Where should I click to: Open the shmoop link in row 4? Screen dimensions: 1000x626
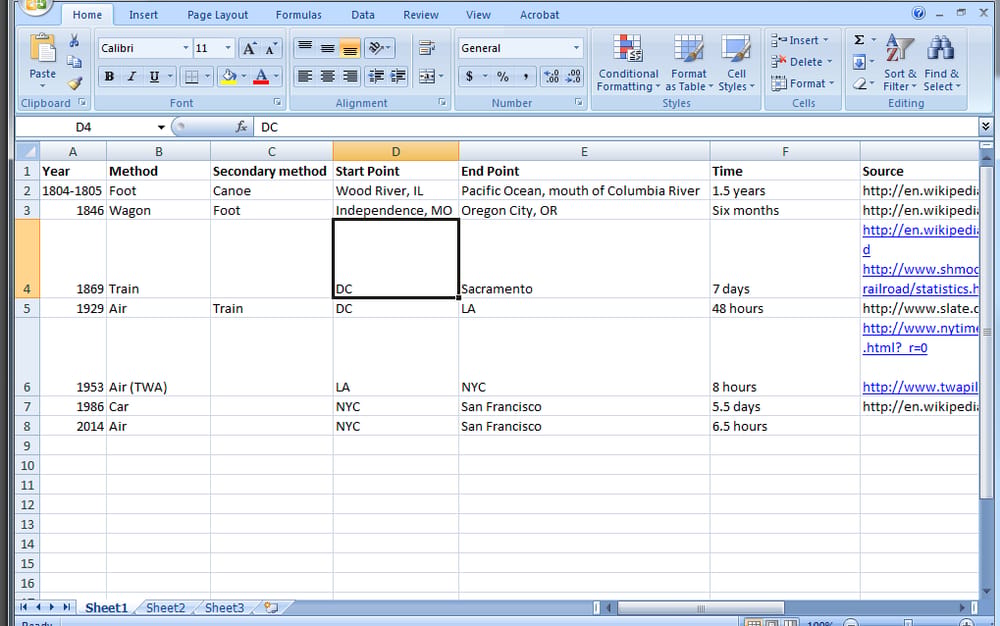(x=920, y=270)
